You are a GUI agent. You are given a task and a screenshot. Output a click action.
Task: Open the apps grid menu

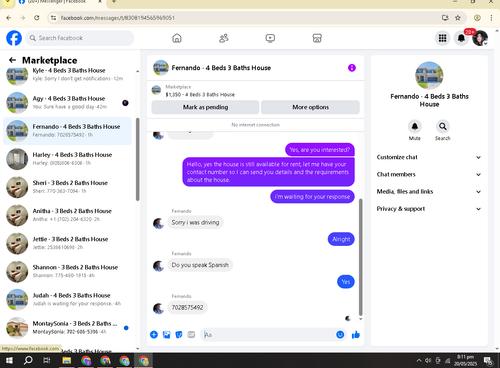point(442,38)
